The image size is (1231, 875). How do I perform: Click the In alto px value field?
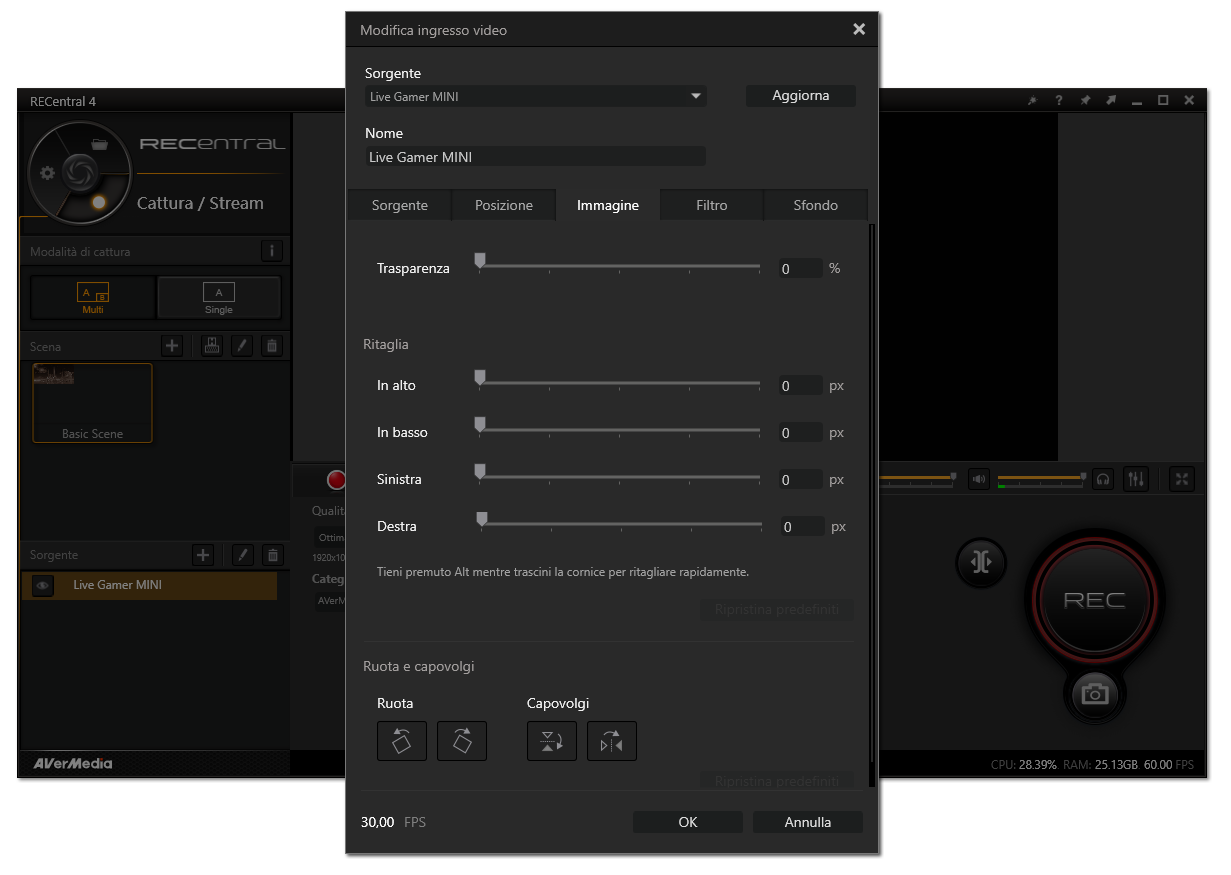[801, 386]
